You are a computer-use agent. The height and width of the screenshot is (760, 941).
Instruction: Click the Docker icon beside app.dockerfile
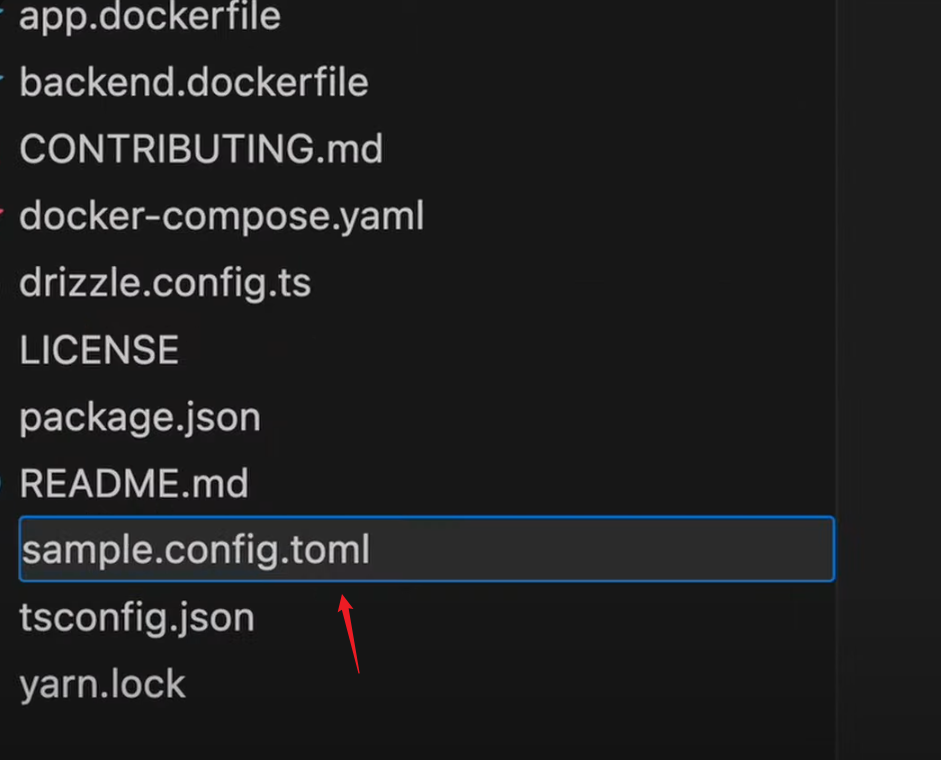tap(3, 15)
